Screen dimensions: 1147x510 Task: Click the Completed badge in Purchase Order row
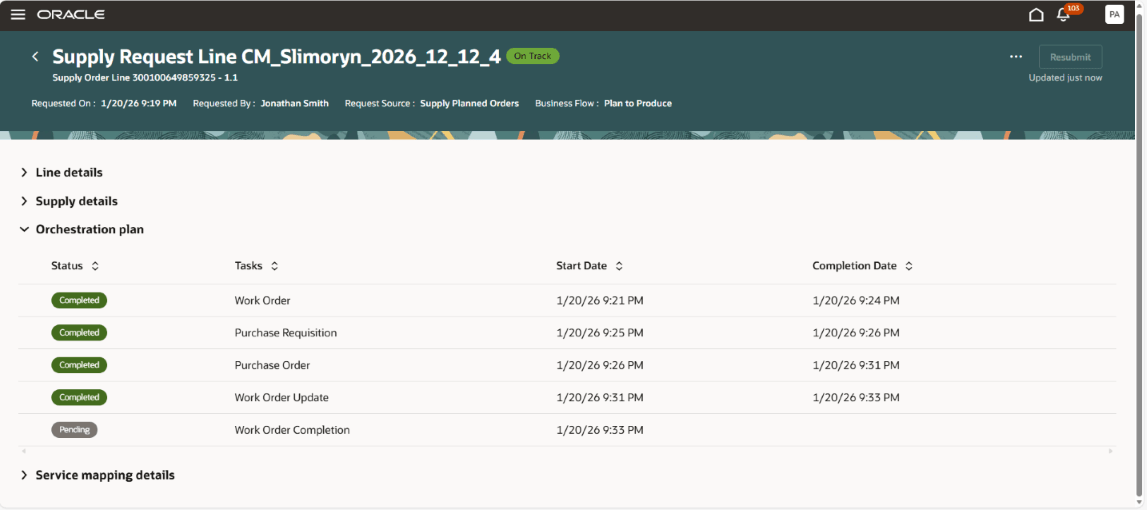(x=79, y=364)
